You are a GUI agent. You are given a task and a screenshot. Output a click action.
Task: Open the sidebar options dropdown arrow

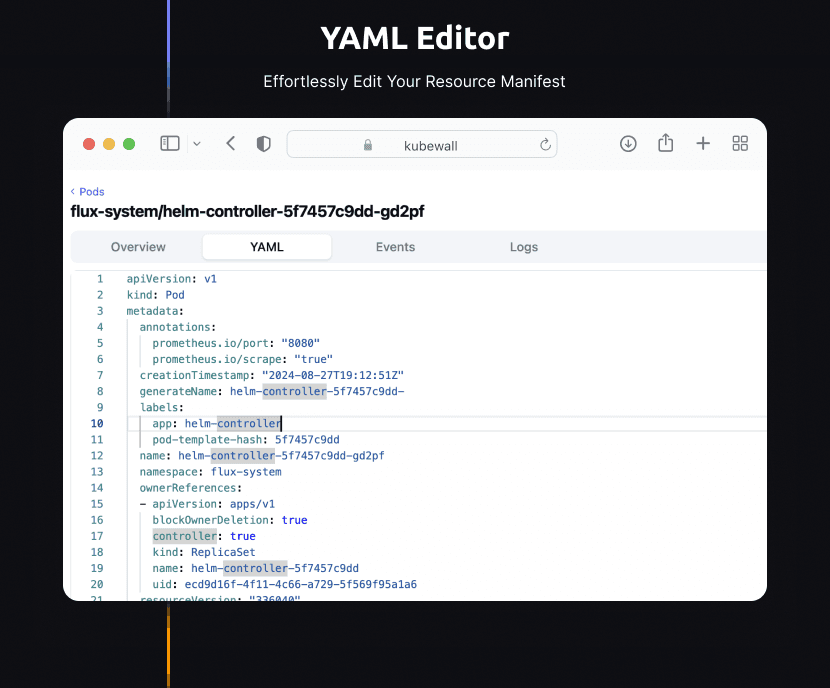(x=197, y=144)
